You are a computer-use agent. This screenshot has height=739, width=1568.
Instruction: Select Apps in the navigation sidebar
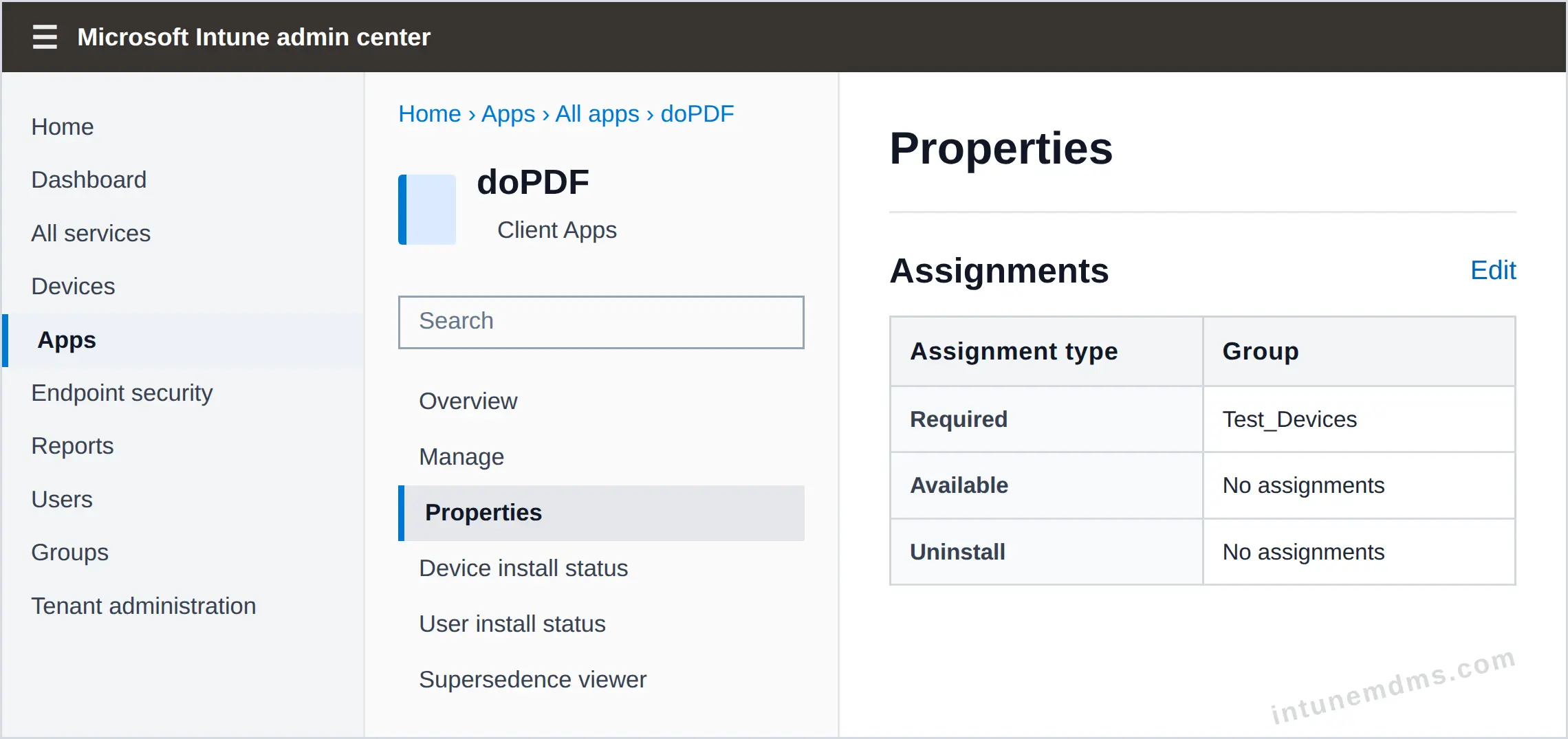tap(183, 340)
